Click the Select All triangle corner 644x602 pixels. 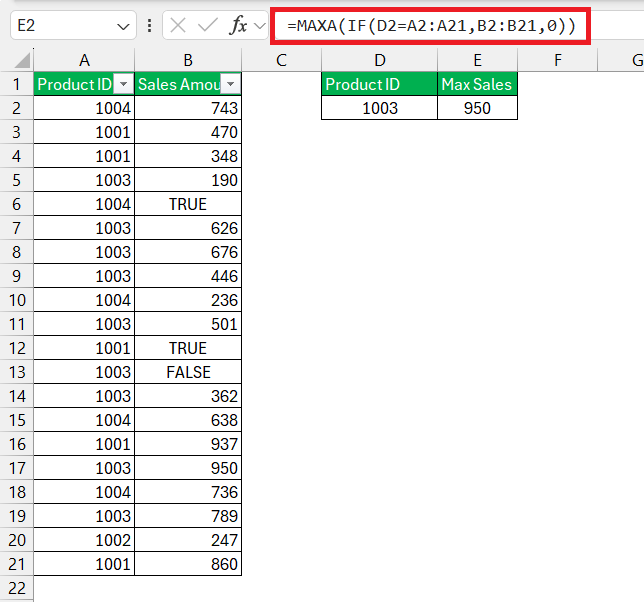tap(21, 60)
